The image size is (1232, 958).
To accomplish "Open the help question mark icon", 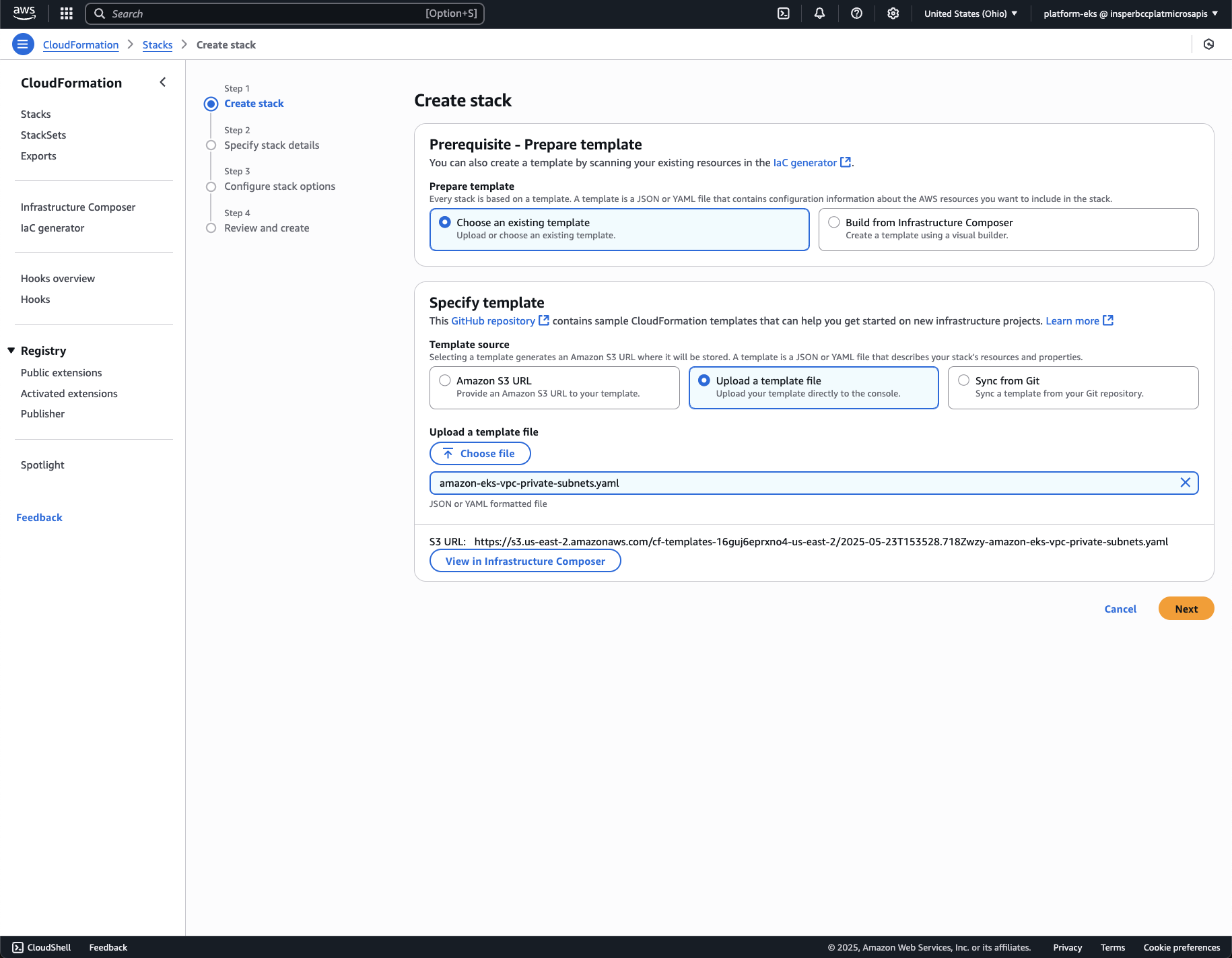I will (856, 13).
